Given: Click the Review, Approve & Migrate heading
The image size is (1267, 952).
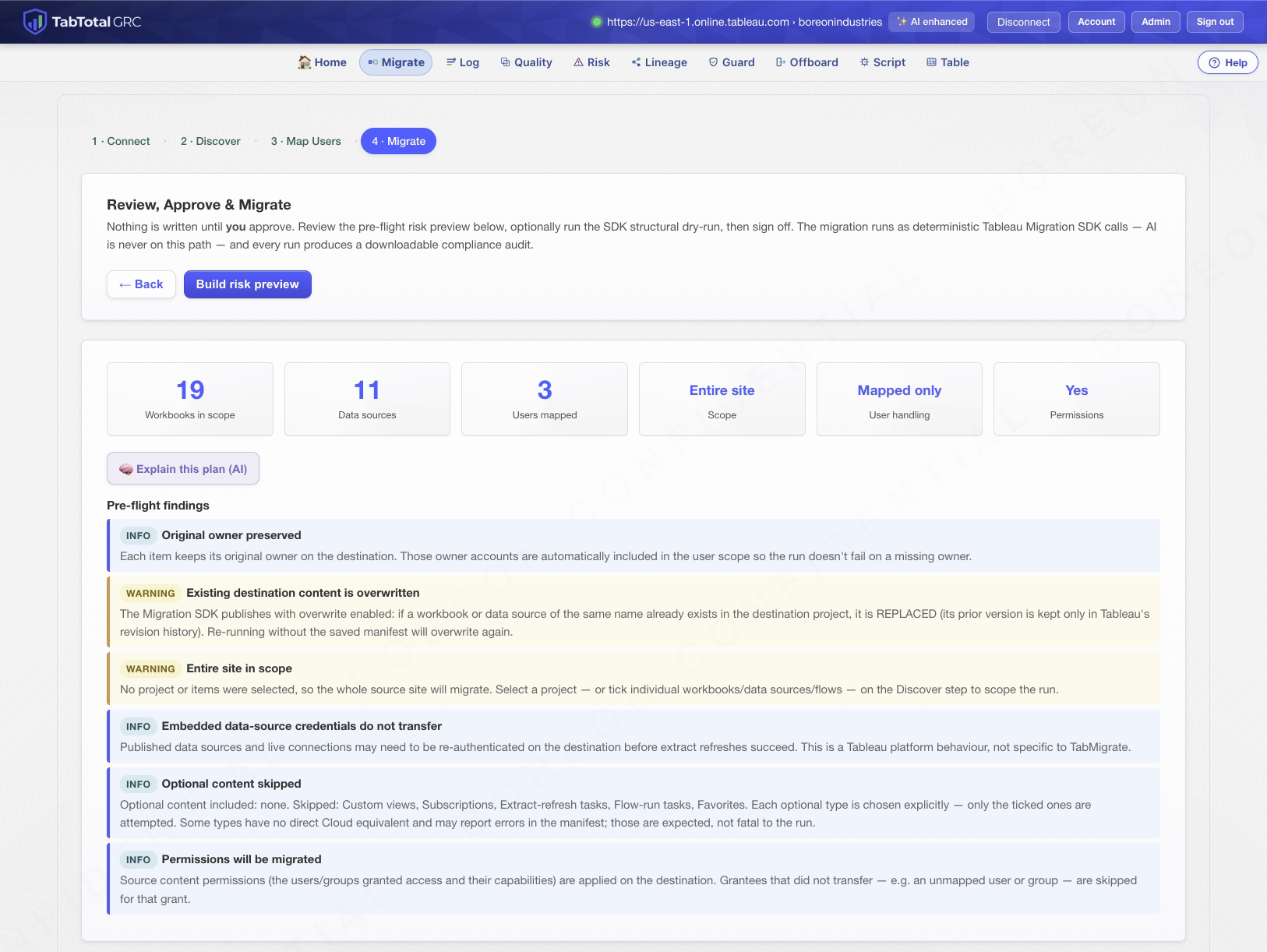Looking at the screenshot, I should [x=199, y=205].
